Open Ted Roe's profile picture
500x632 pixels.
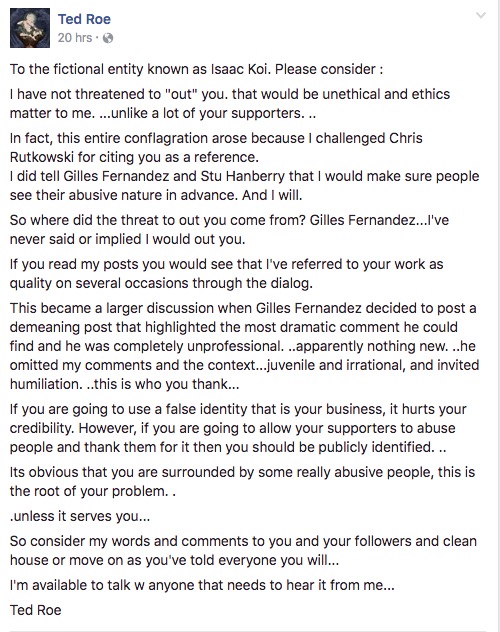(x=30, y=28)
